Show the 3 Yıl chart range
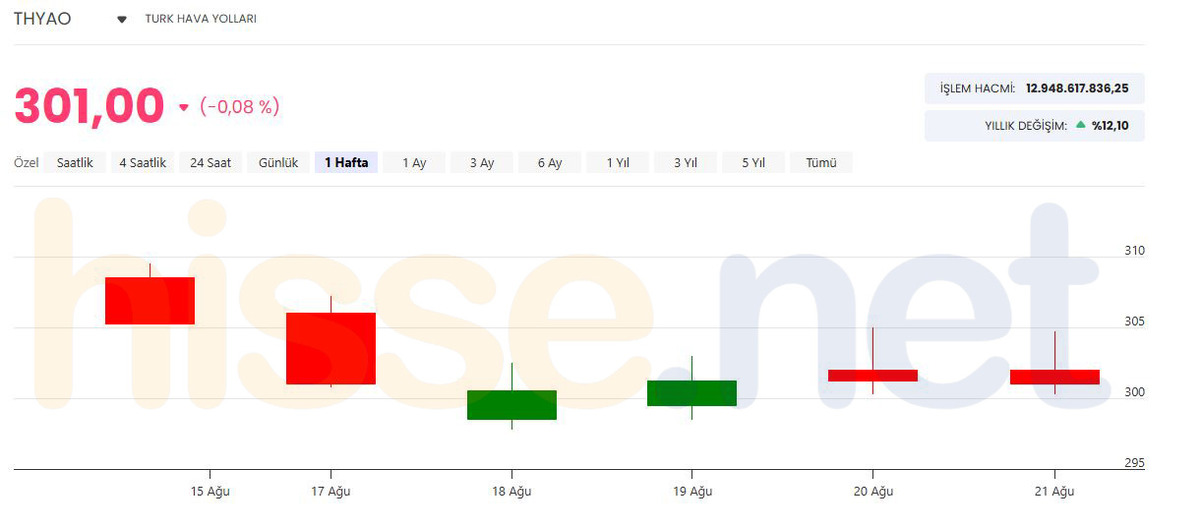 (x=685, y=163)
